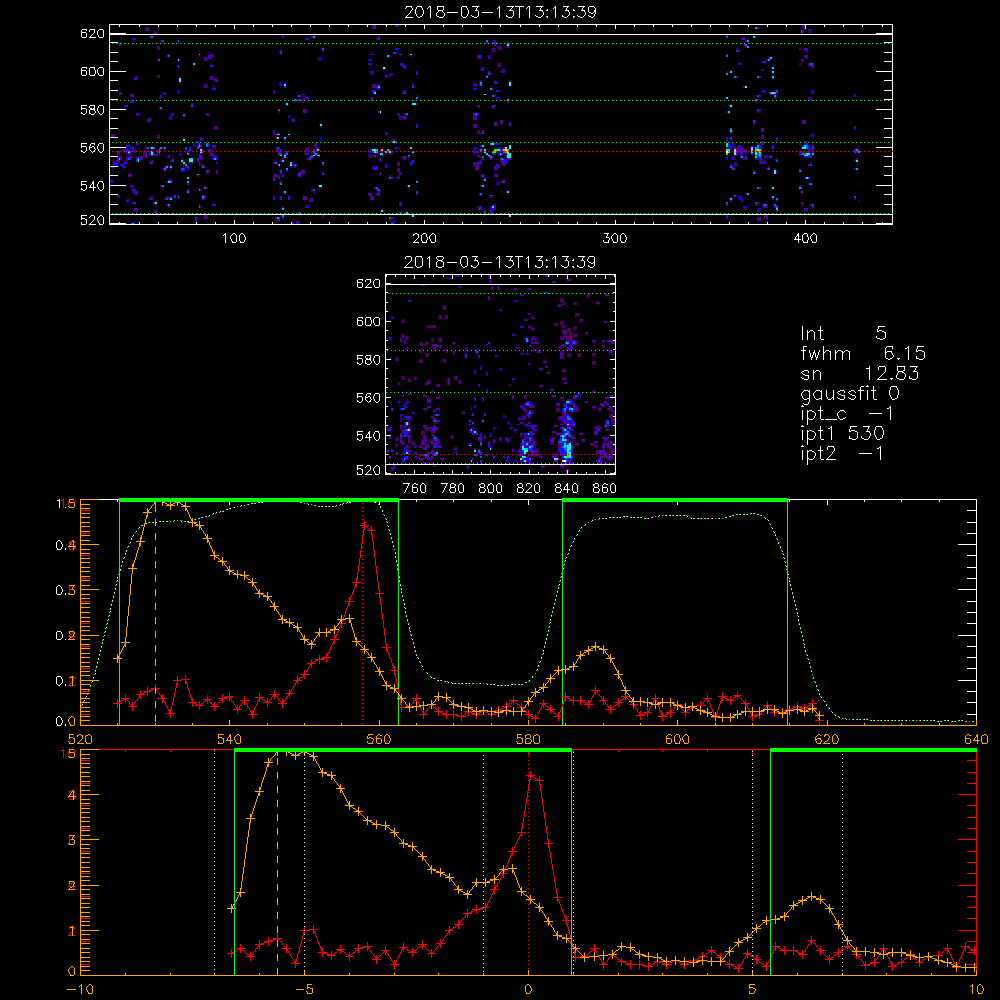Image resolution: width=1000 pixels, height=1000 pixels.
Task: Click x-axis label '100' under the top image
Action: [234, 239]
